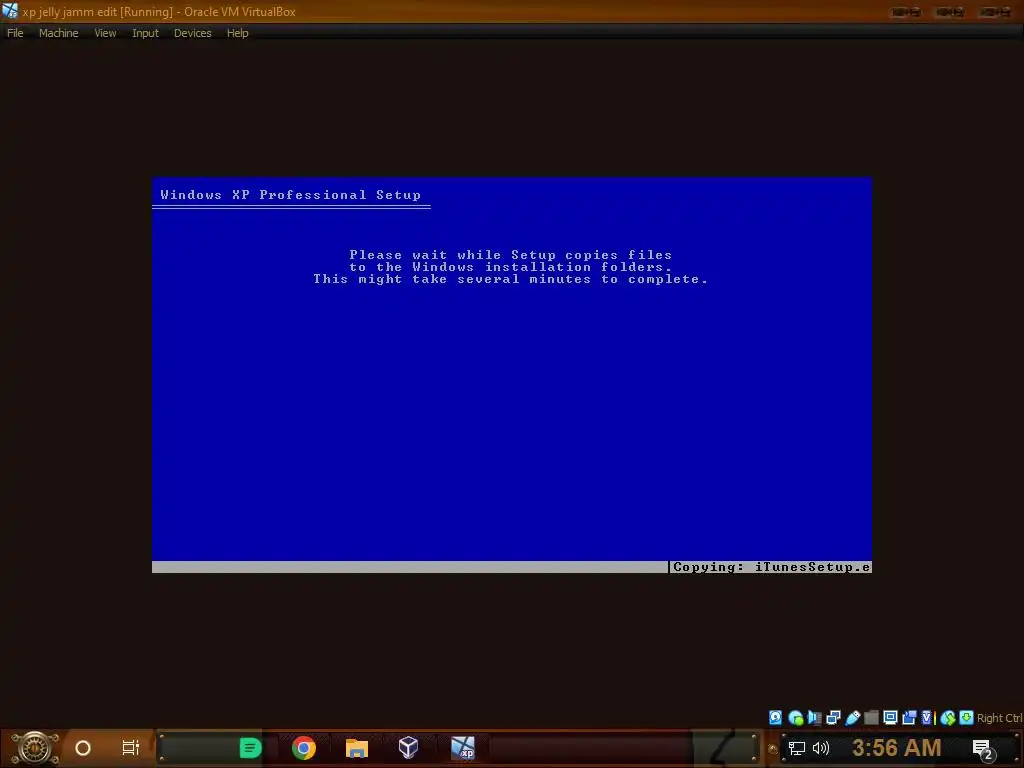
Task: Open the File menu in VirtualBox
Action: click(x=15, y=33)
